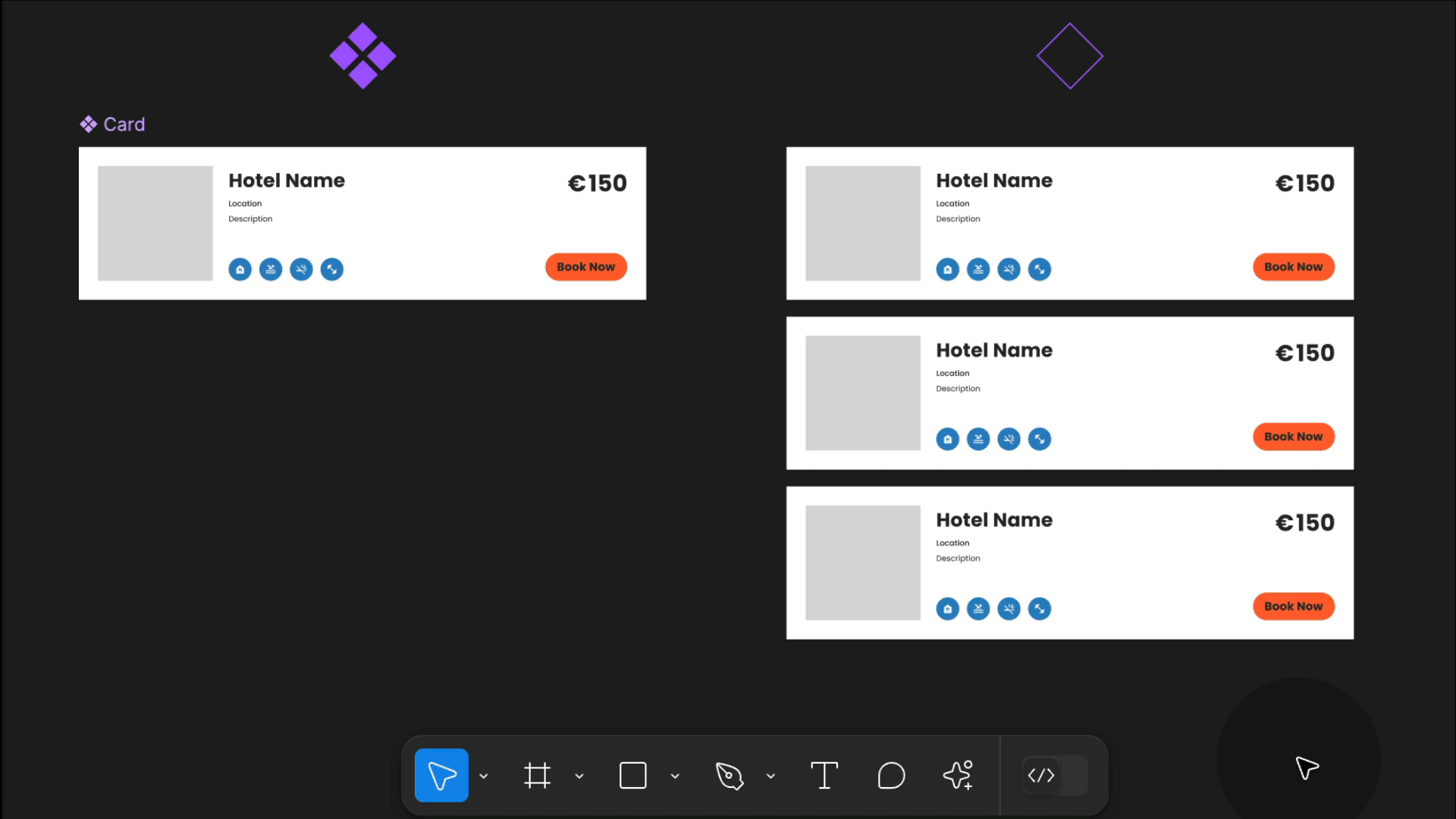Select the Pen tool
Screen dimensions: 1456x819
(x=729, y=775)
